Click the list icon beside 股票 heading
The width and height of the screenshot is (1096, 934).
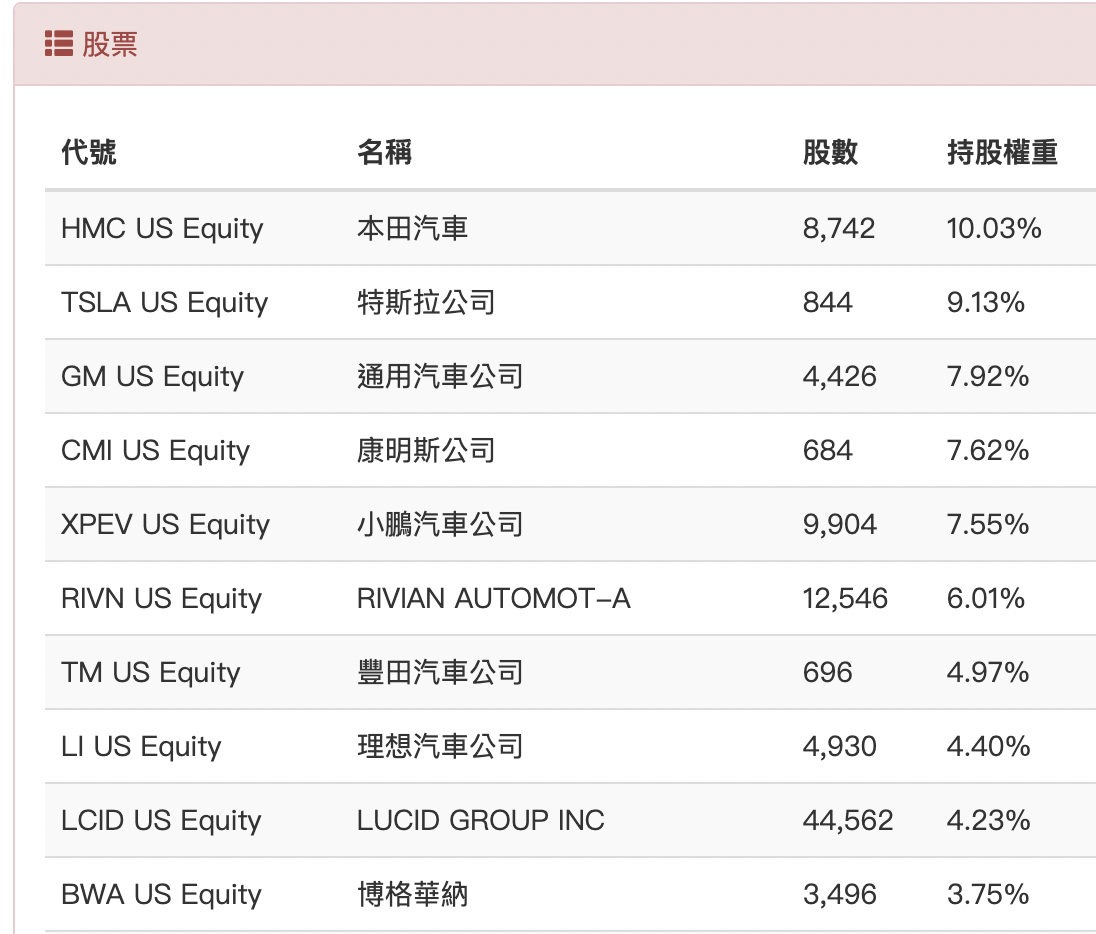coord(59,43)
